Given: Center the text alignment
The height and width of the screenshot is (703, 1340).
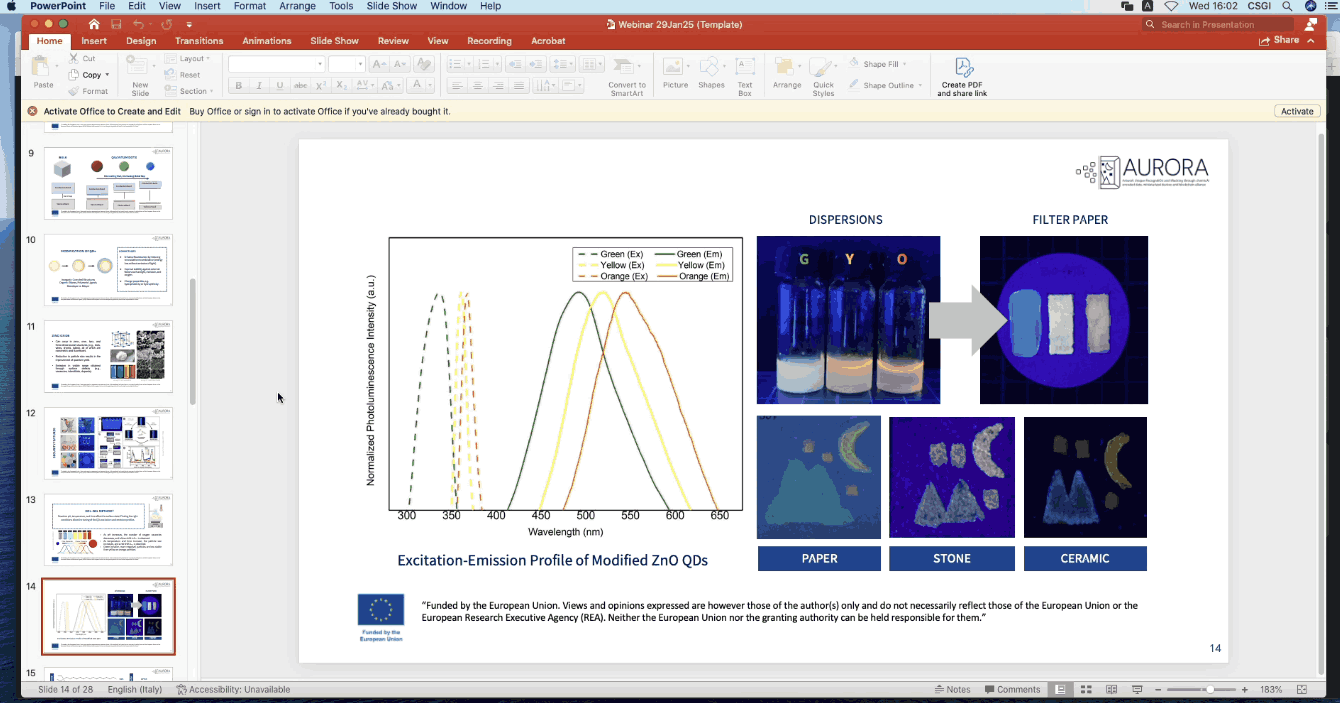Looking at the screenshot, I should click(477, 86).
